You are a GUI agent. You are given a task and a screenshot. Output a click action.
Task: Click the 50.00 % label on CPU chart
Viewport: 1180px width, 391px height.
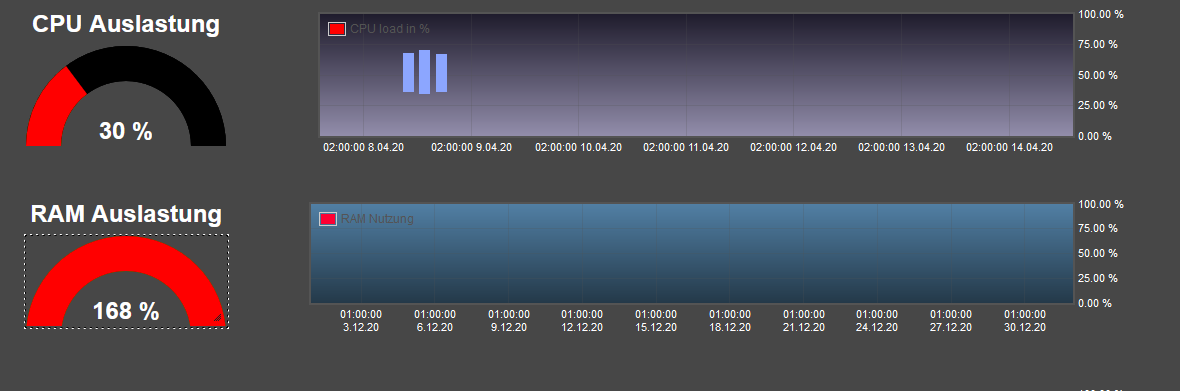point(1098,75)
